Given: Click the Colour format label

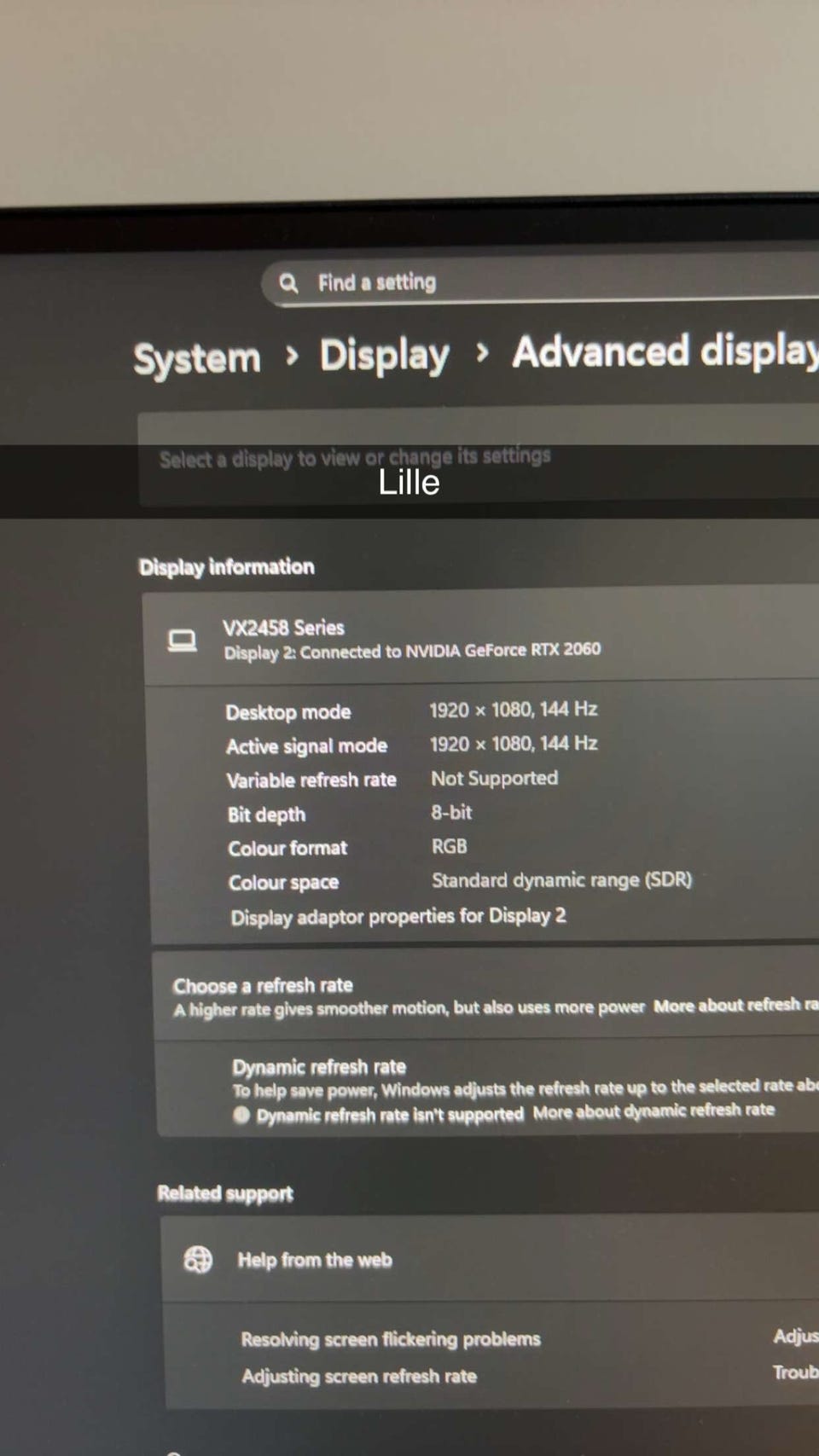Looking at the screenshot, I should click(x=288, y=849).
